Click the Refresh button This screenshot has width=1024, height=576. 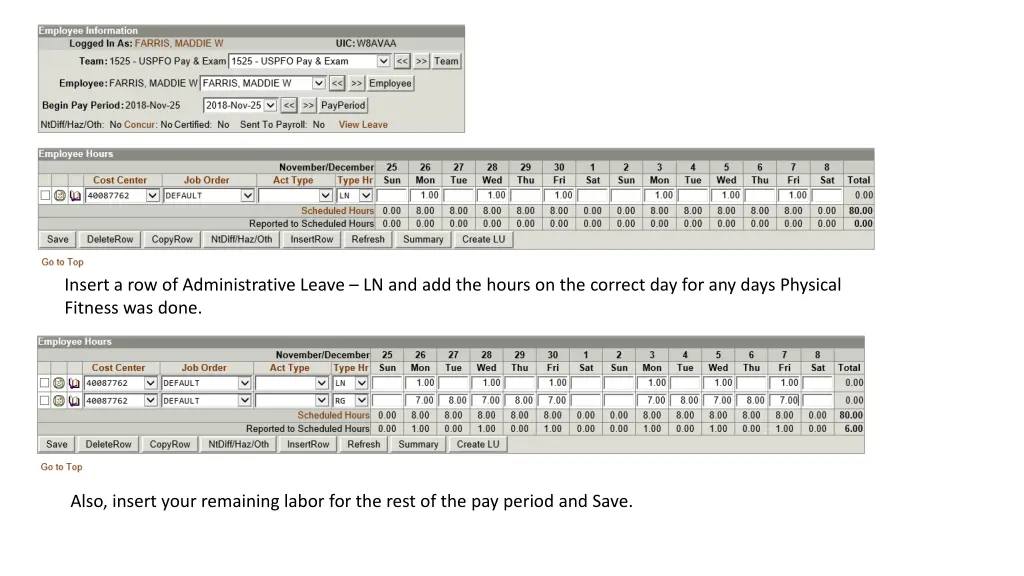(x=368, y=239)
